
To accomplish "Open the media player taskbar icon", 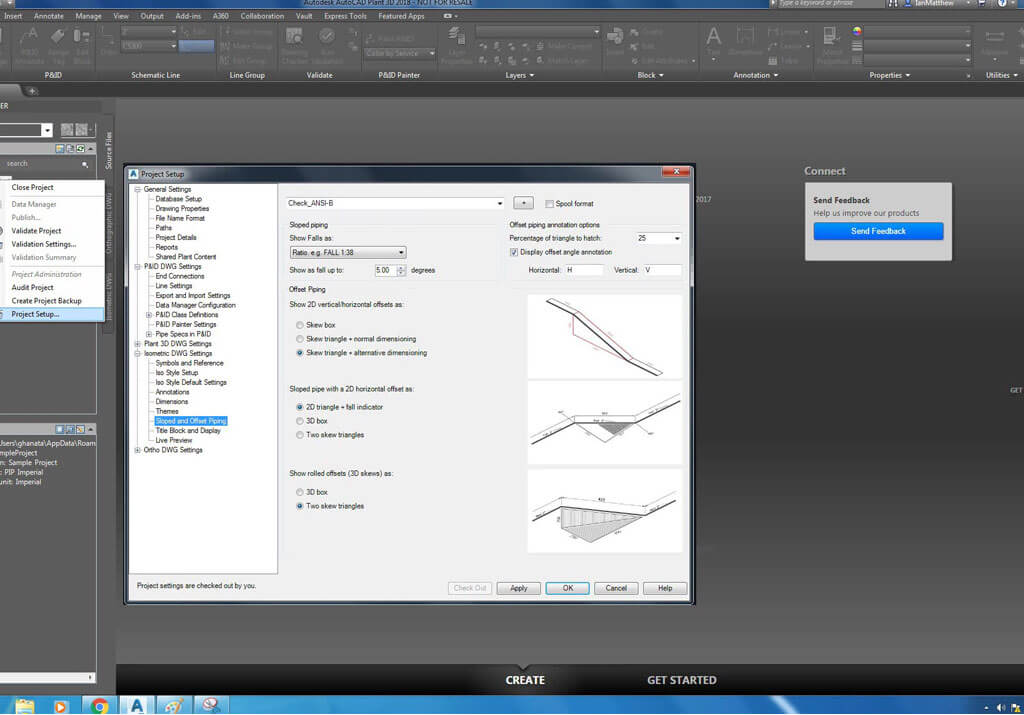I will 61,706.
